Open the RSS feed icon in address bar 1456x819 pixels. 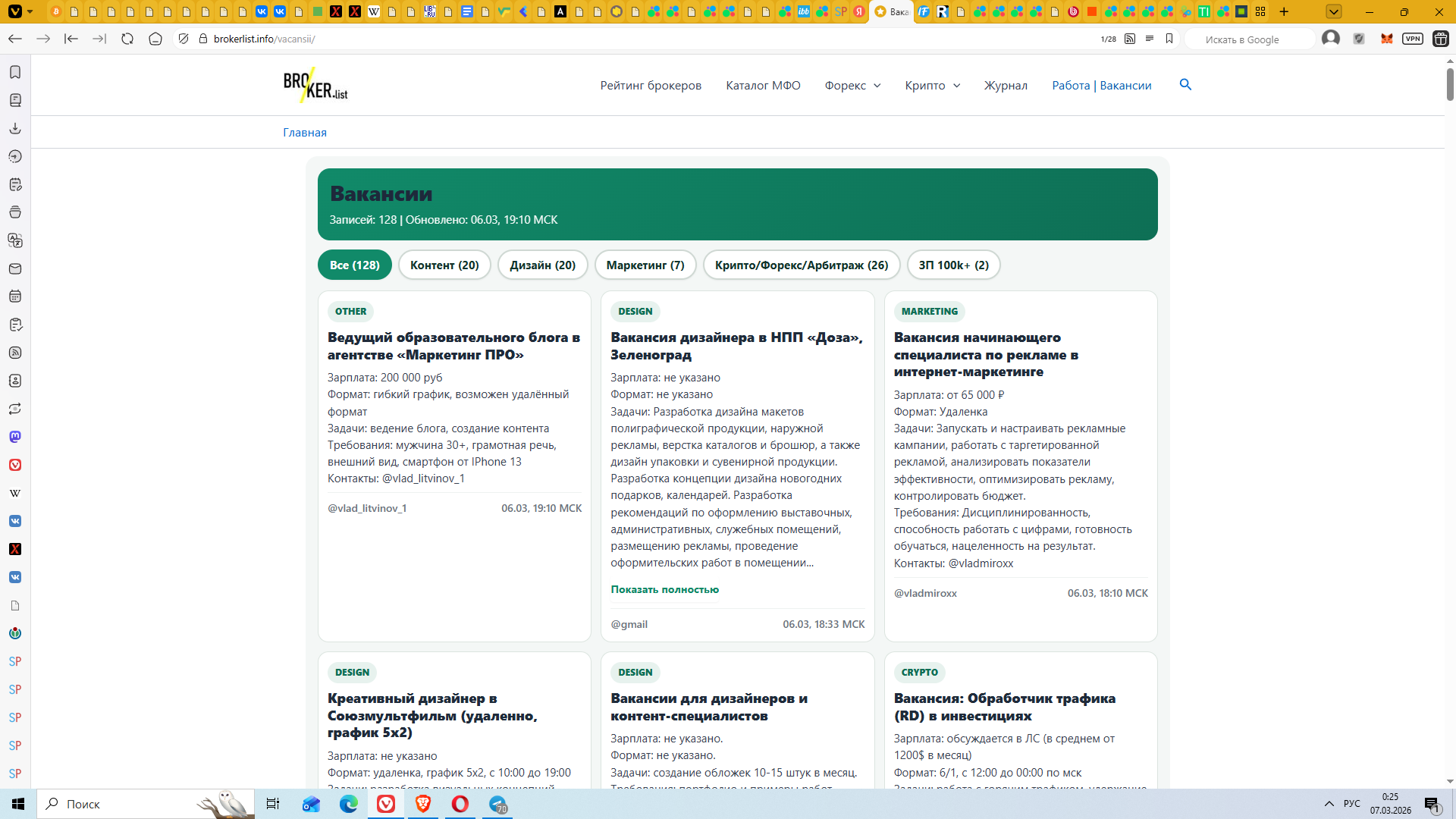click(1130, 39)
